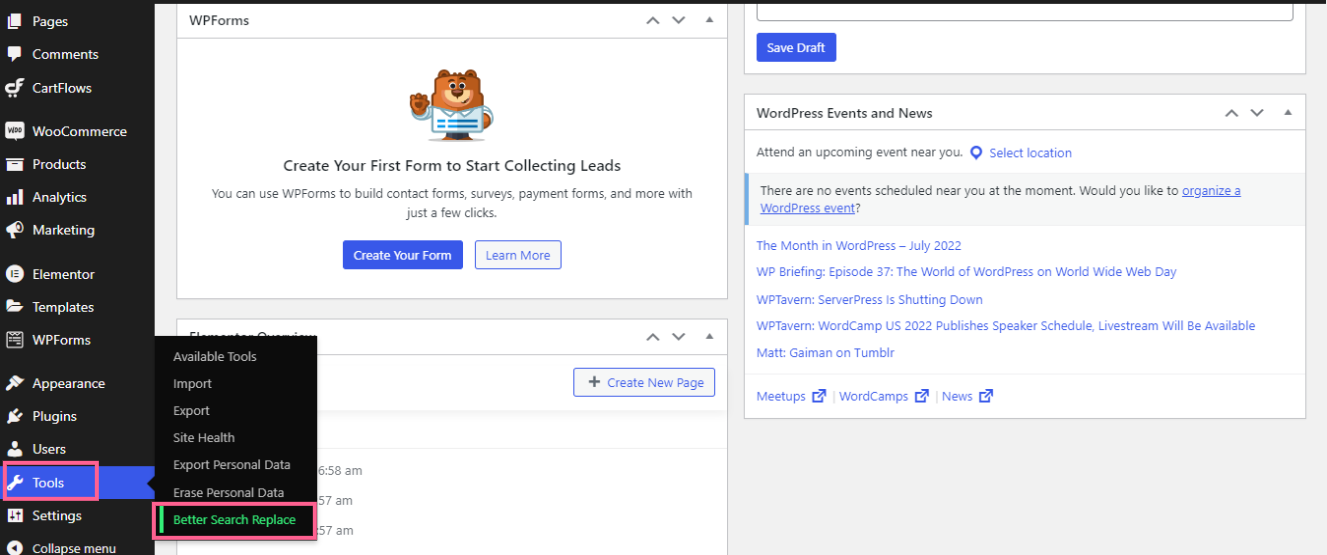Open the WPTavern: ServerPress Is Shutting Down link
The height and width of the screenshot is (555, 1327).
tap(869, 300)
